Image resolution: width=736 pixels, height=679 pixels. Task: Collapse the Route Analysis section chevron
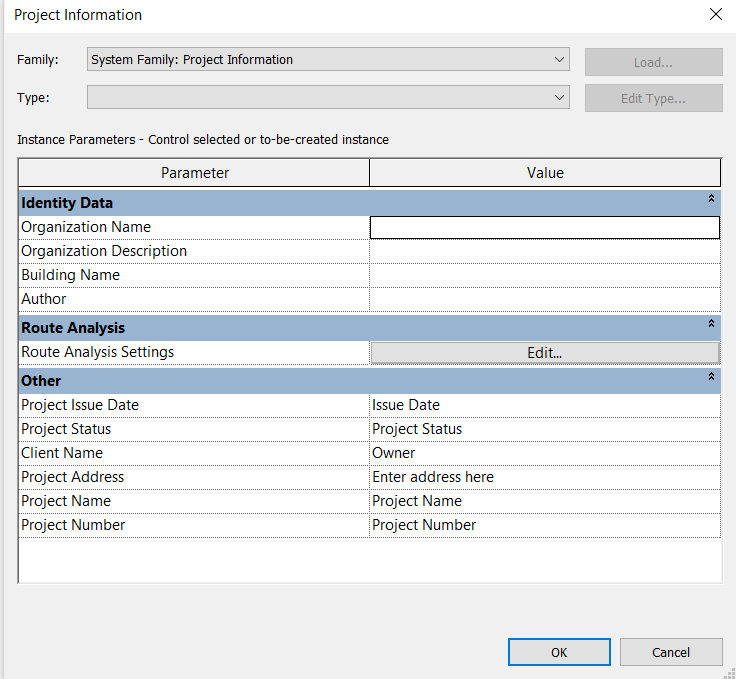tap(711, 323)
